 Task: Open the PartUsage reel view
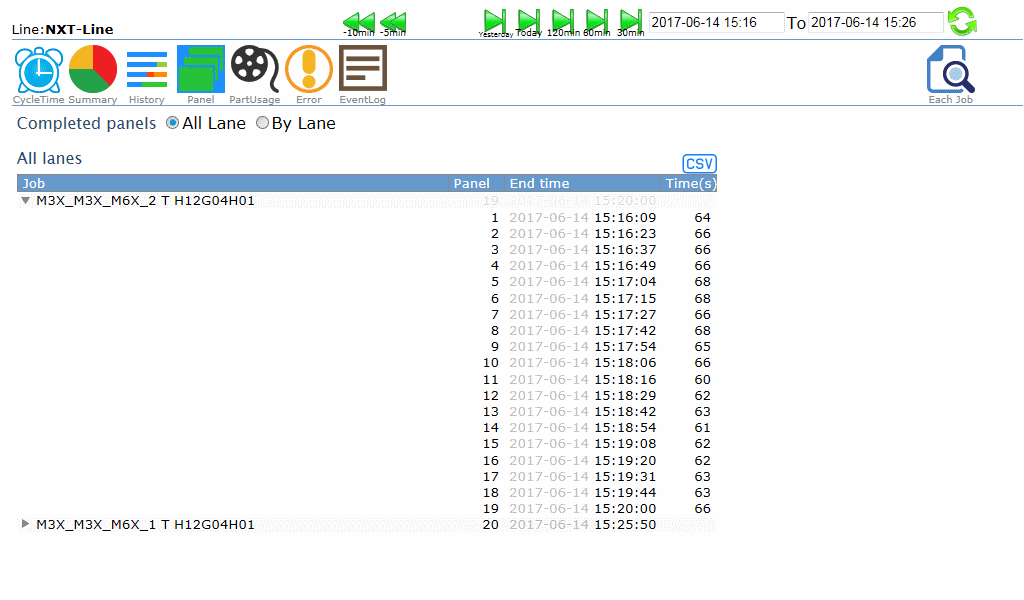click(255, 69)
